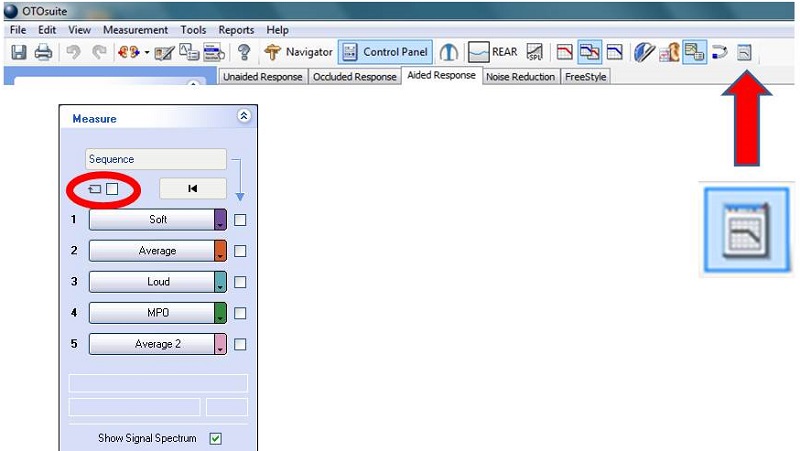Start the Loud measurement
This screenshot has width=800, height=451.
pos(152,282)
